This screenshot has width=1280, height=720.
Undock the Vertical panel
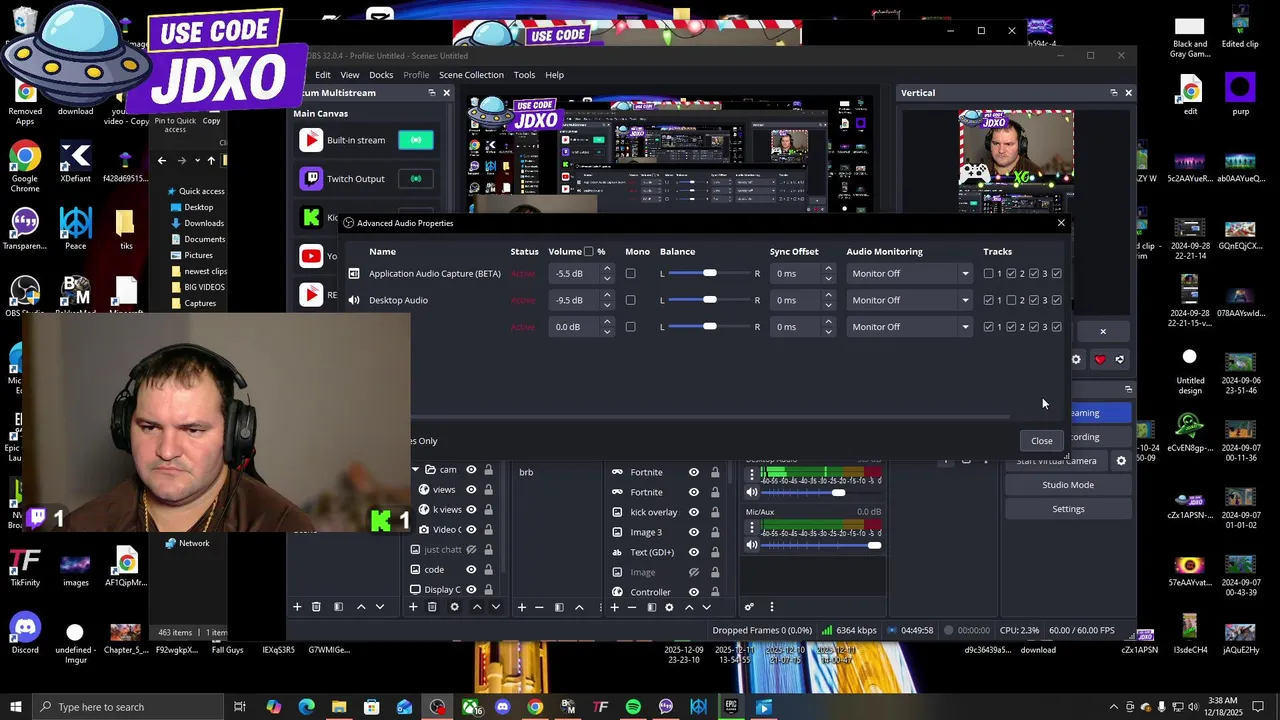[1113, 93]
